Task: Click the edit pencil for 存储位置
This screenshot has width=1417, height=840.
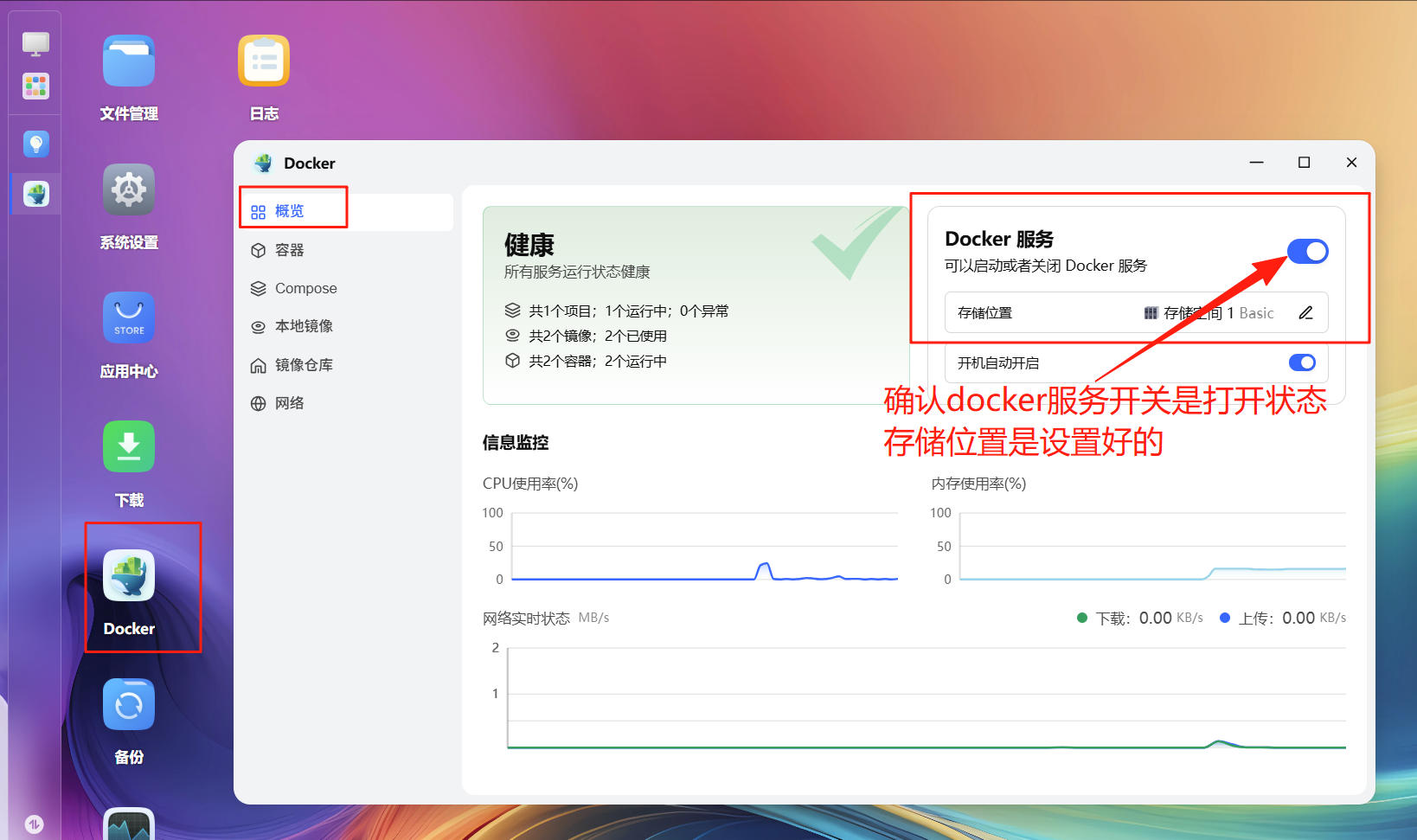Action: tap(1305, 313)
